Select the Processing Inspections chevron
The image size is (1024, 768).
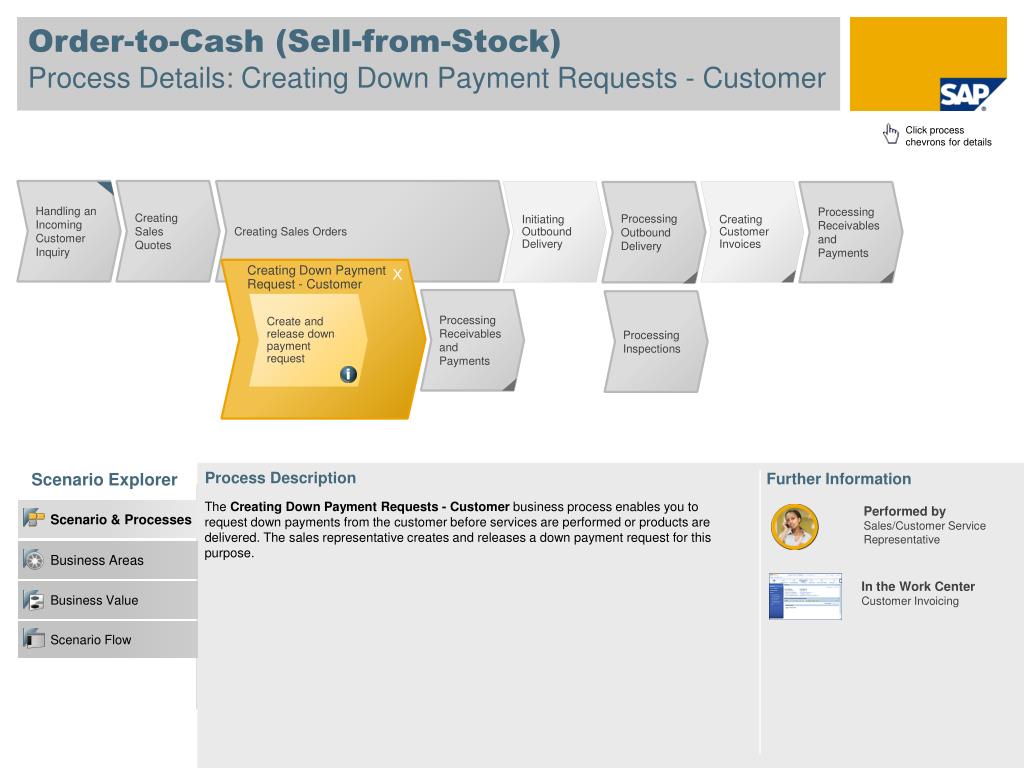pos(656,342)
